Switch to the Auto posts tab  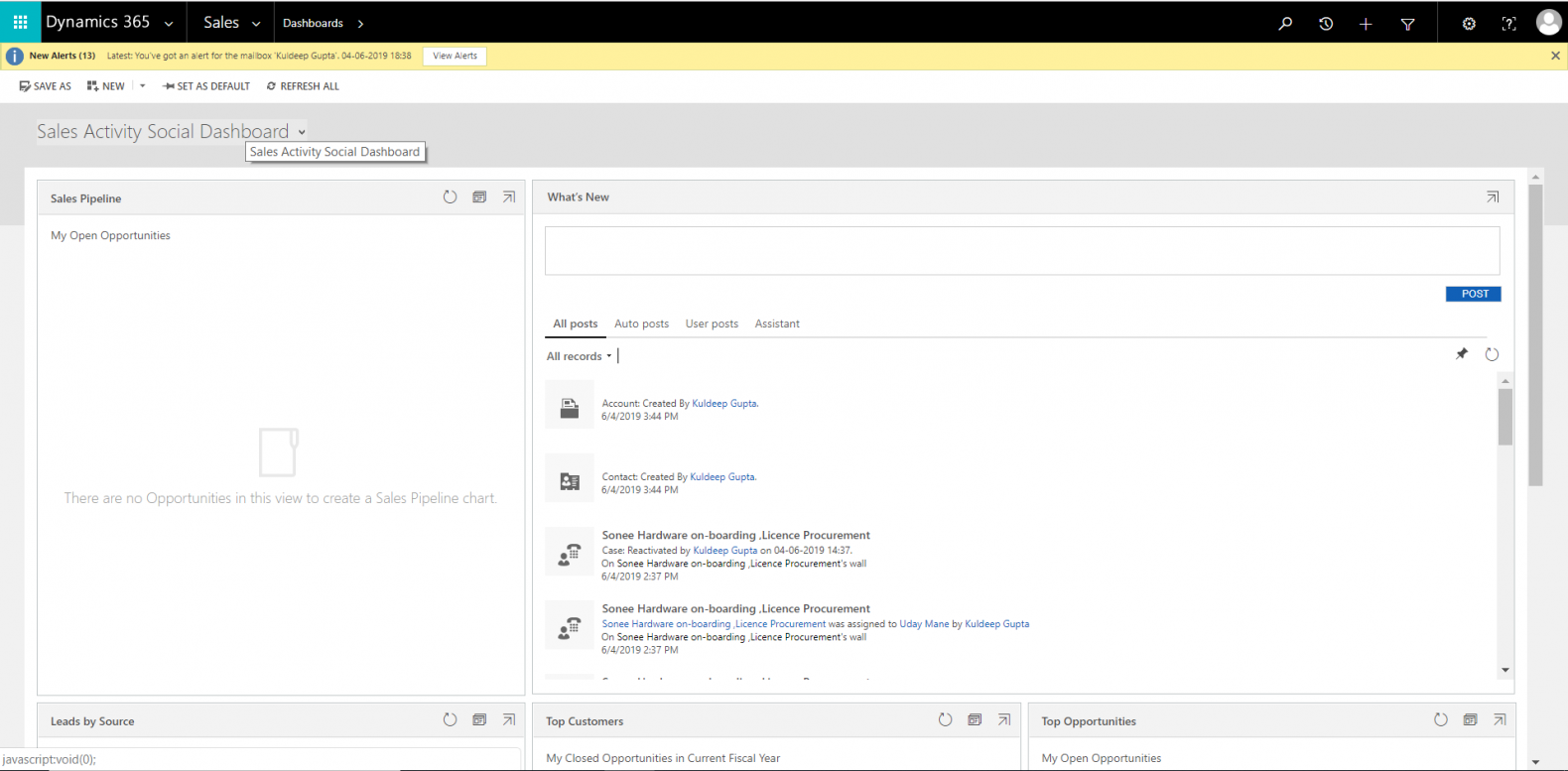pyautogui.click(x=641, y=323)
